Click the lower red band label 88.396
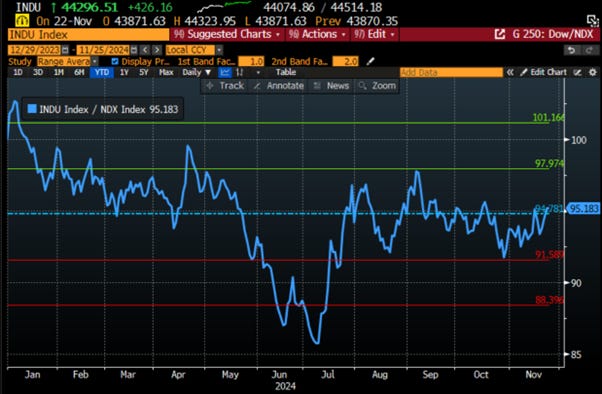This screenshot has width=602, height=394. pyautogui.click(x=550, y=300)
